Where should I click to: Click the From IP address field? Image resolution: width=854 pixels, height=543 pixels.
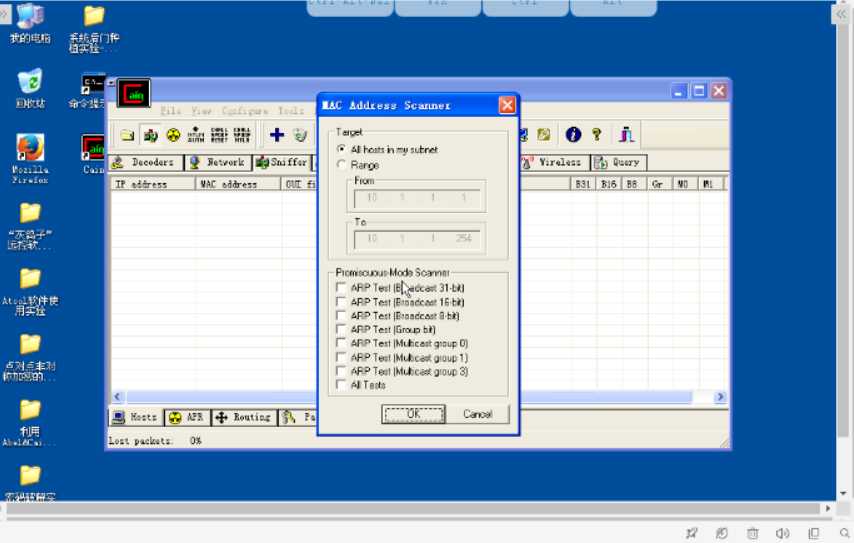(417, 197)
